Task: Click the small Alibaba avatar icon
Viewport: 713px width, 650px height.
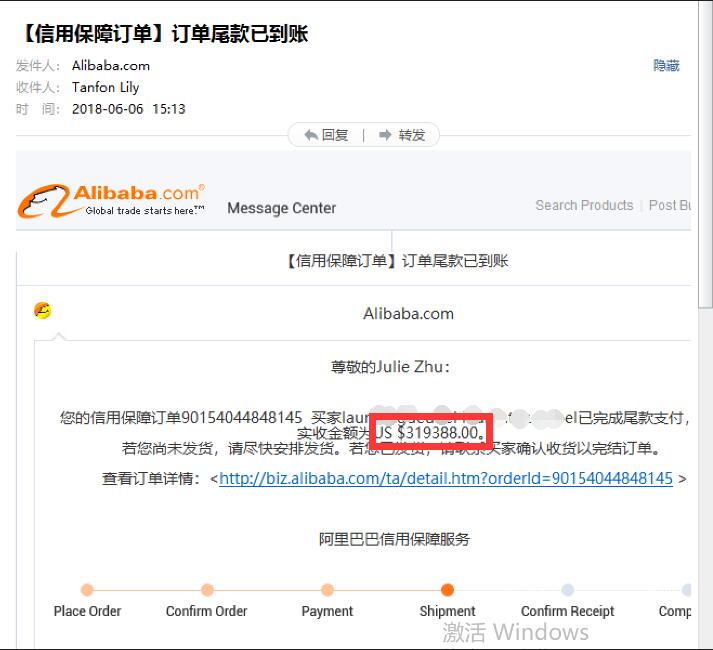Action: tap(42, 311)
